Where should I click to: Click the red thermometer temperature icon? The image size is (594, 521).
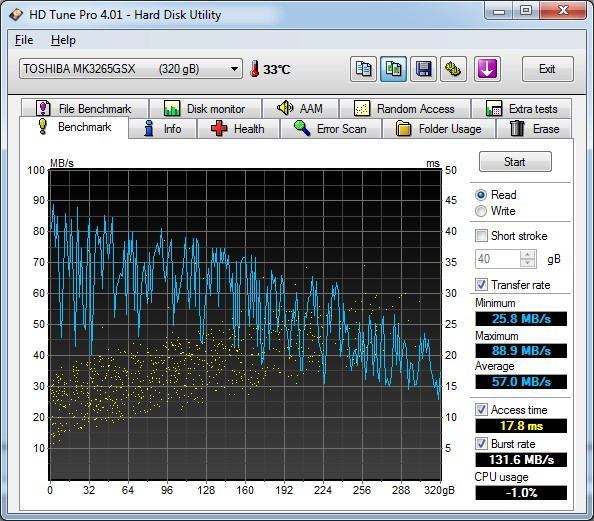coord(255,69)
